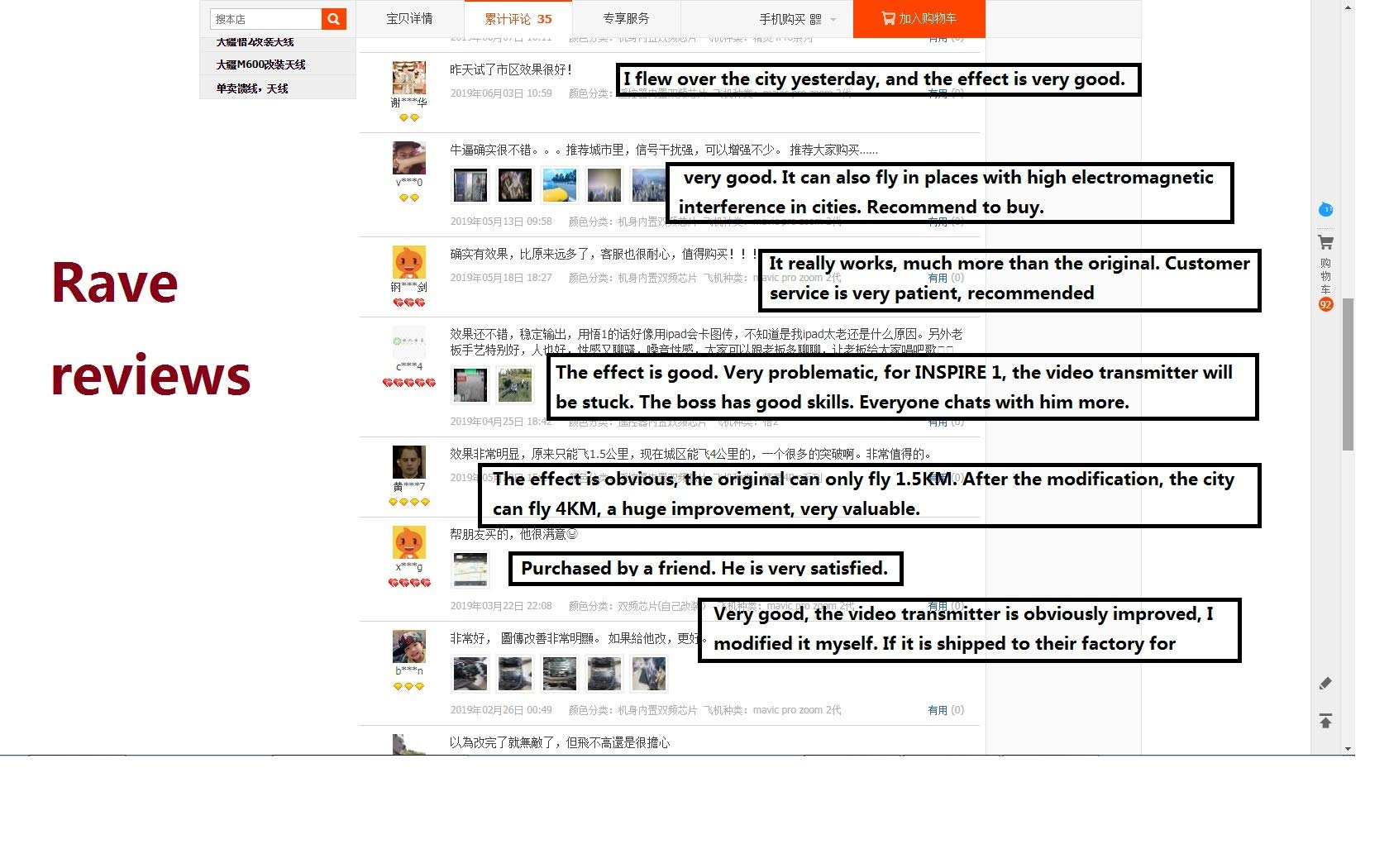Click the review date 2019年05月18日 18:27
This screenshot has width=1389, height=868.
501,278
